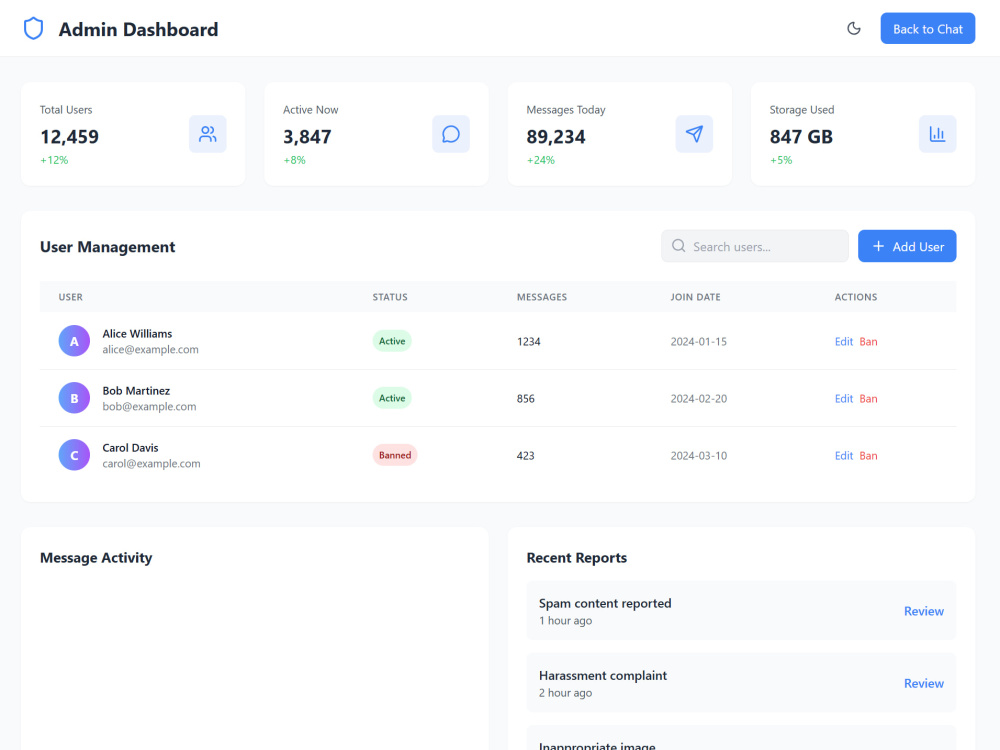Click message count 423

pos(526,455)
